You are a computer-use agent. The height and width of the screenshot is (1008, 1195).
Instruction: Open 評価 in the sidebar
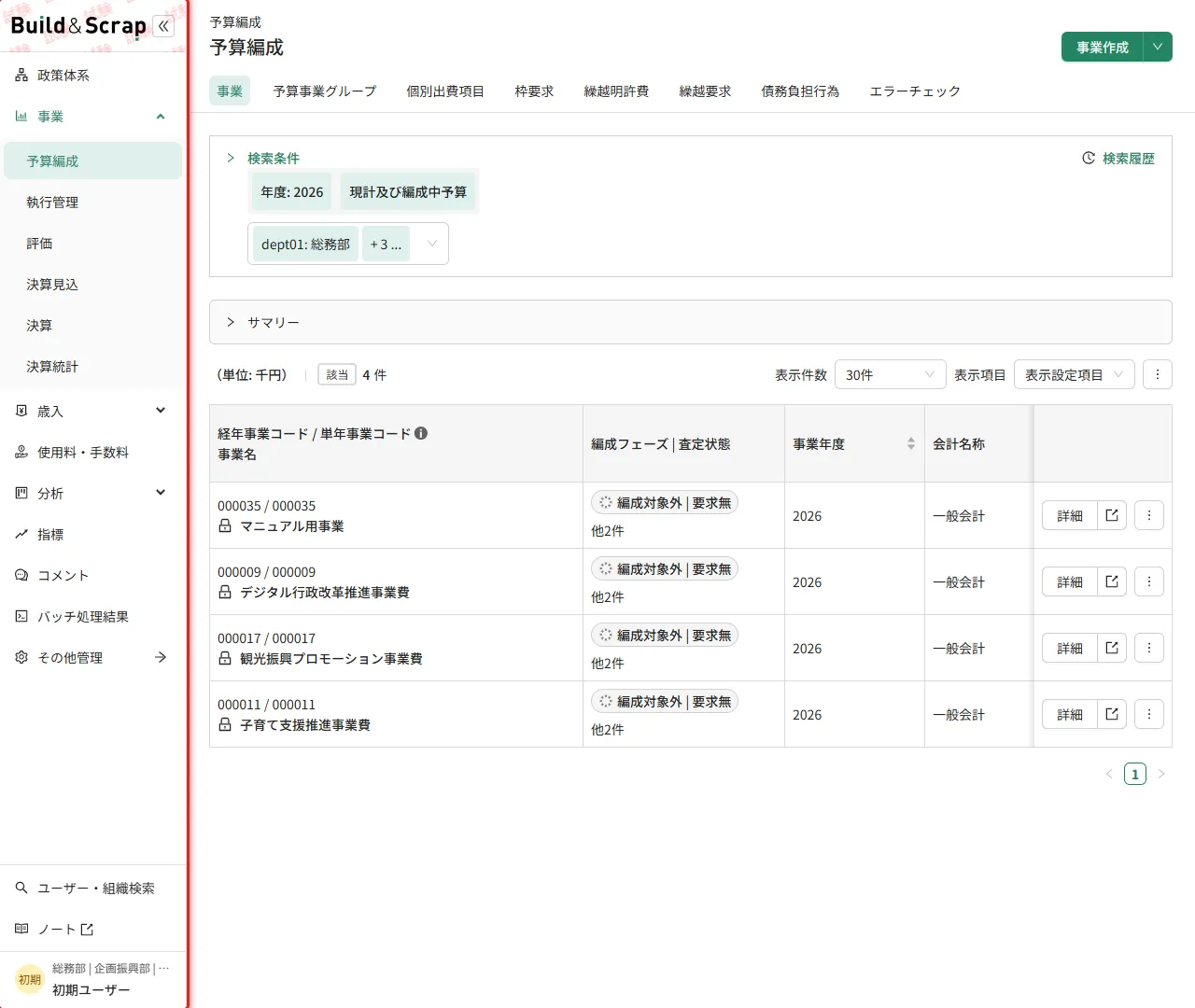click(x=93, y=244)
